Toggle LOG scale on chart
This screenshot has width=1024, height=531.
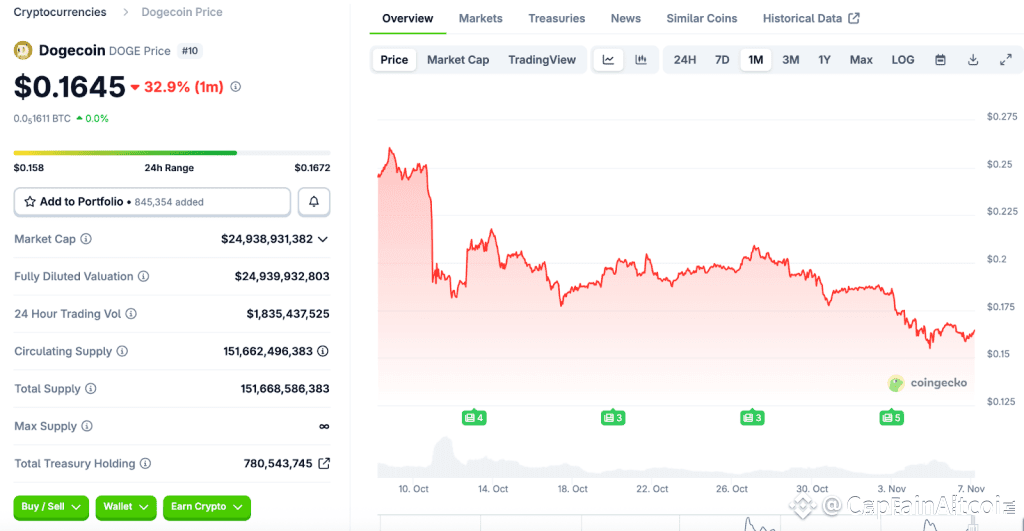pos(902,60)
